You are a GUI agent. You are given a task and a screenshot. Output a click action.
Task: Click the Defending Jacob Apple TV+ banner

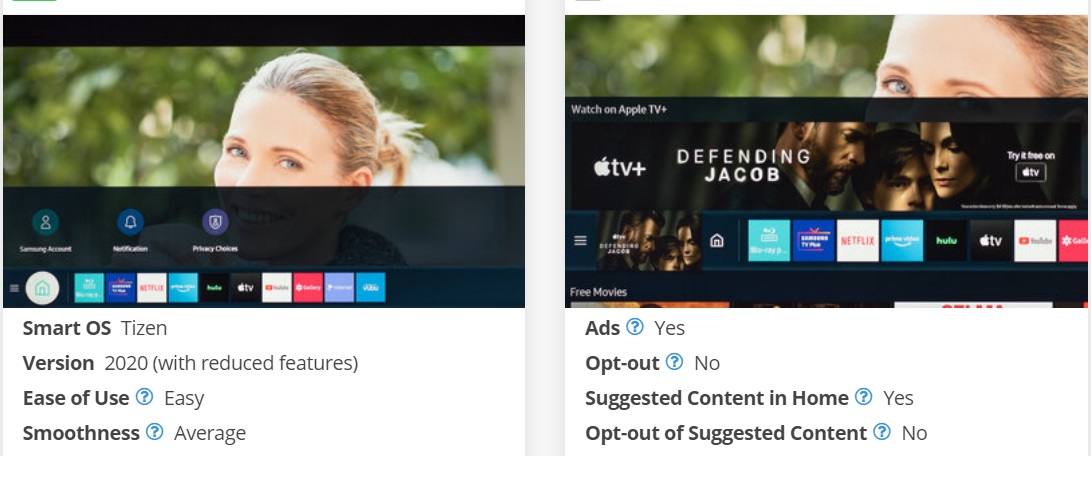point(827,167)
